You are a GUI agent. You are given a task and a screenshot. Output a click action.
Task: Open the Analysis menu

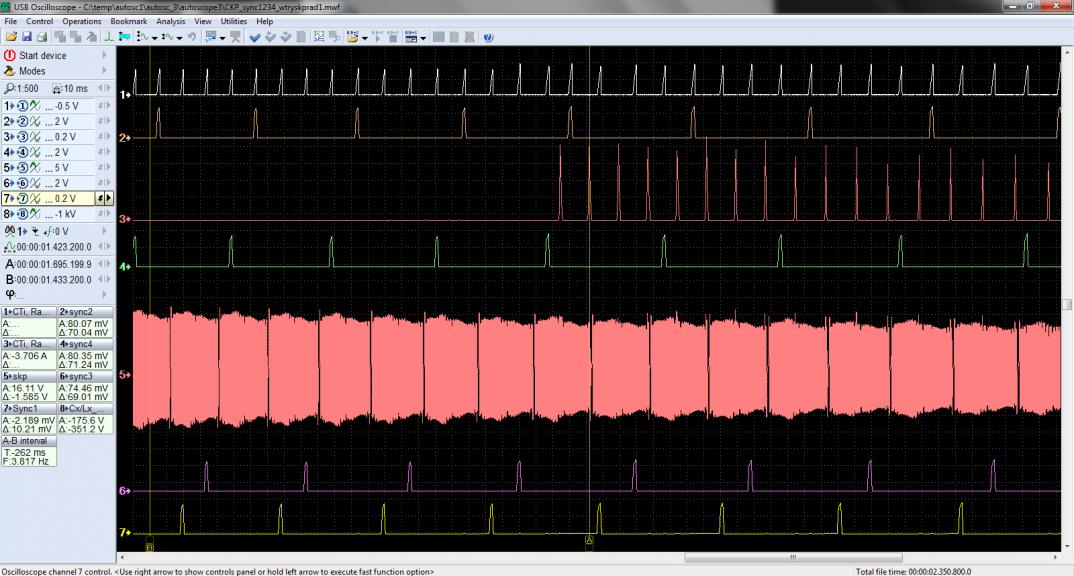(170, 21)
